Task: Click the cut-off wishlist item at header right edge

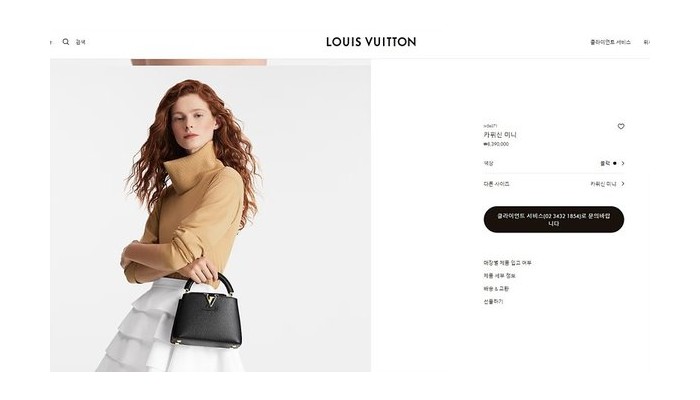Action: (646, 42)
